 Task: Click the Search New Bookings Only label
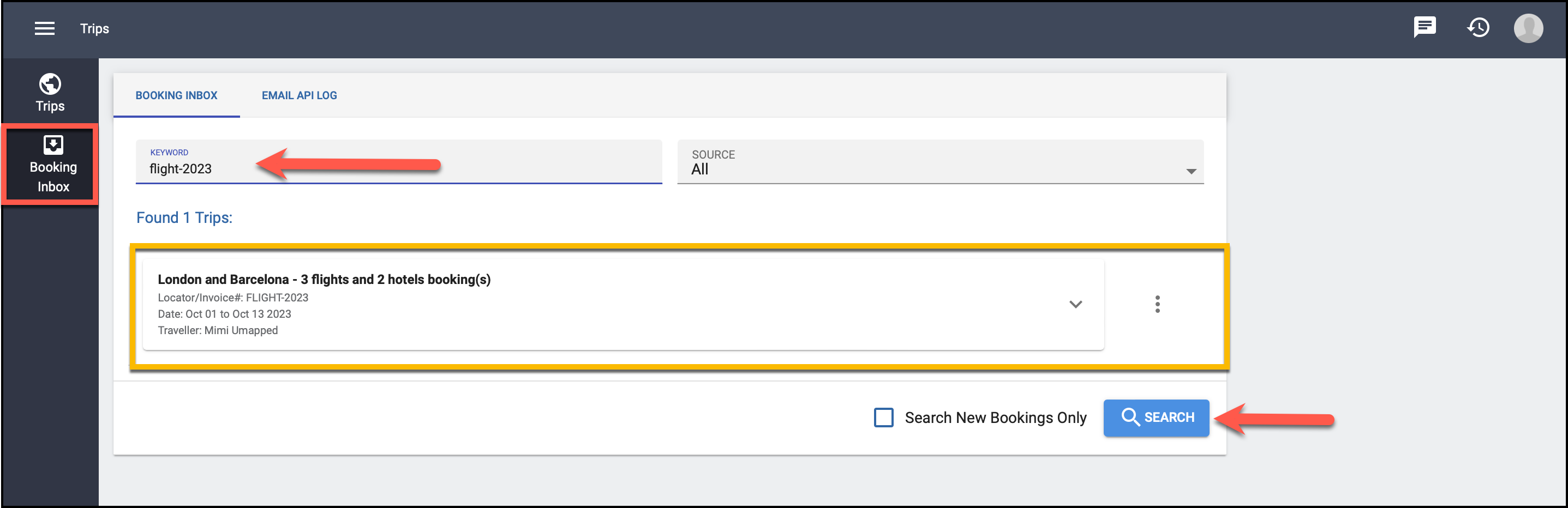995,418
